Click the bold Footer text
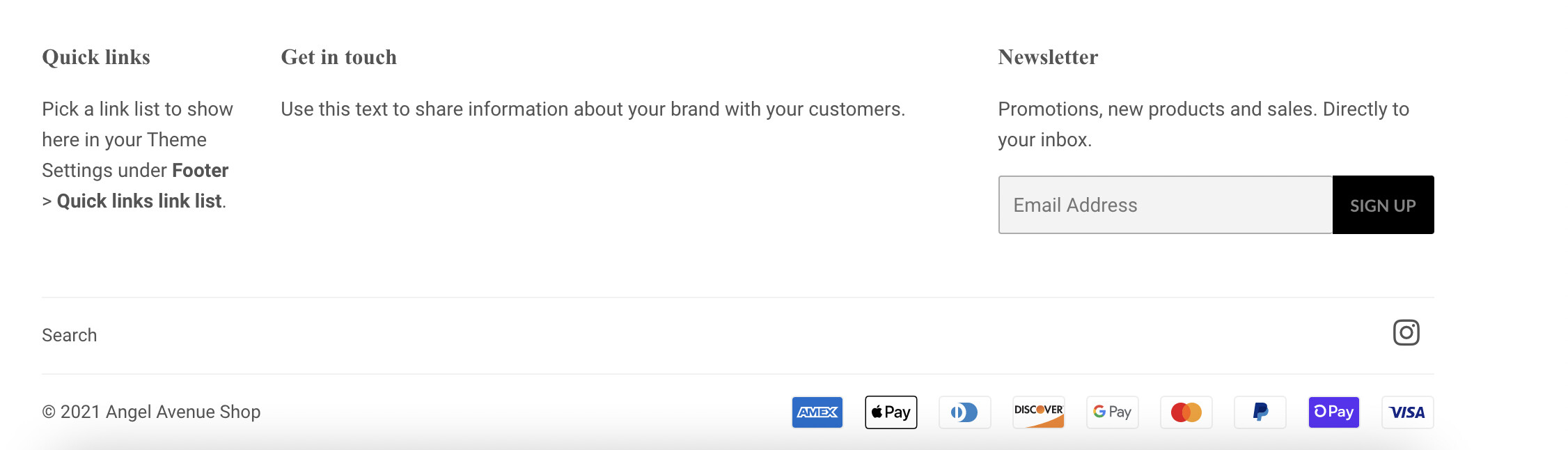The width and height of the screenshot is (1568, 450). click(x=200, y=171)
